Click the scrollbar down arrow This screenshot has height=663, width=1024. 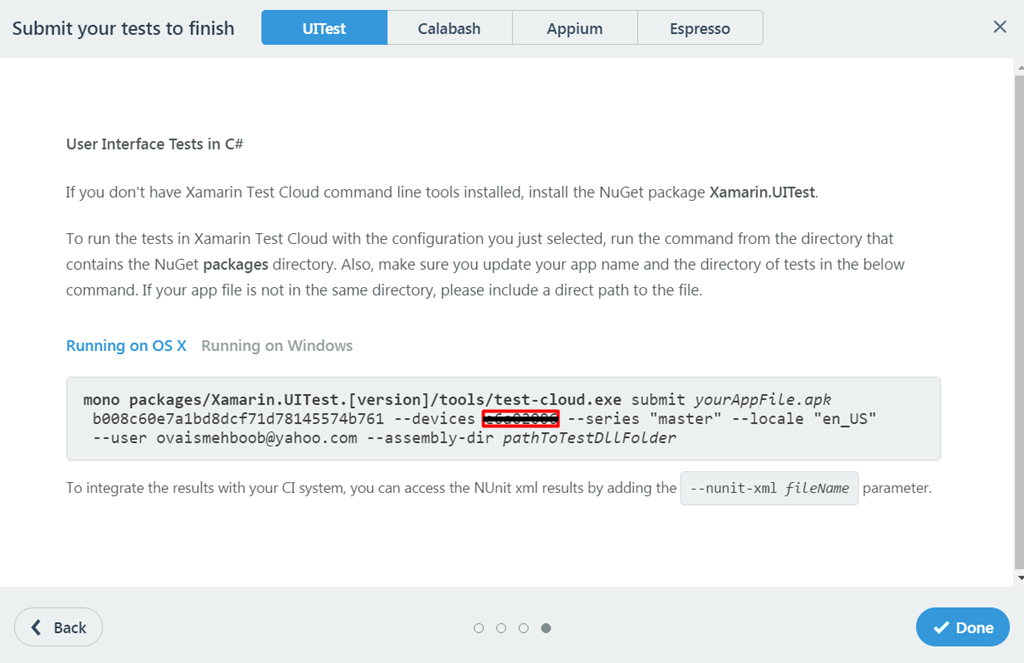[1018, 578]
